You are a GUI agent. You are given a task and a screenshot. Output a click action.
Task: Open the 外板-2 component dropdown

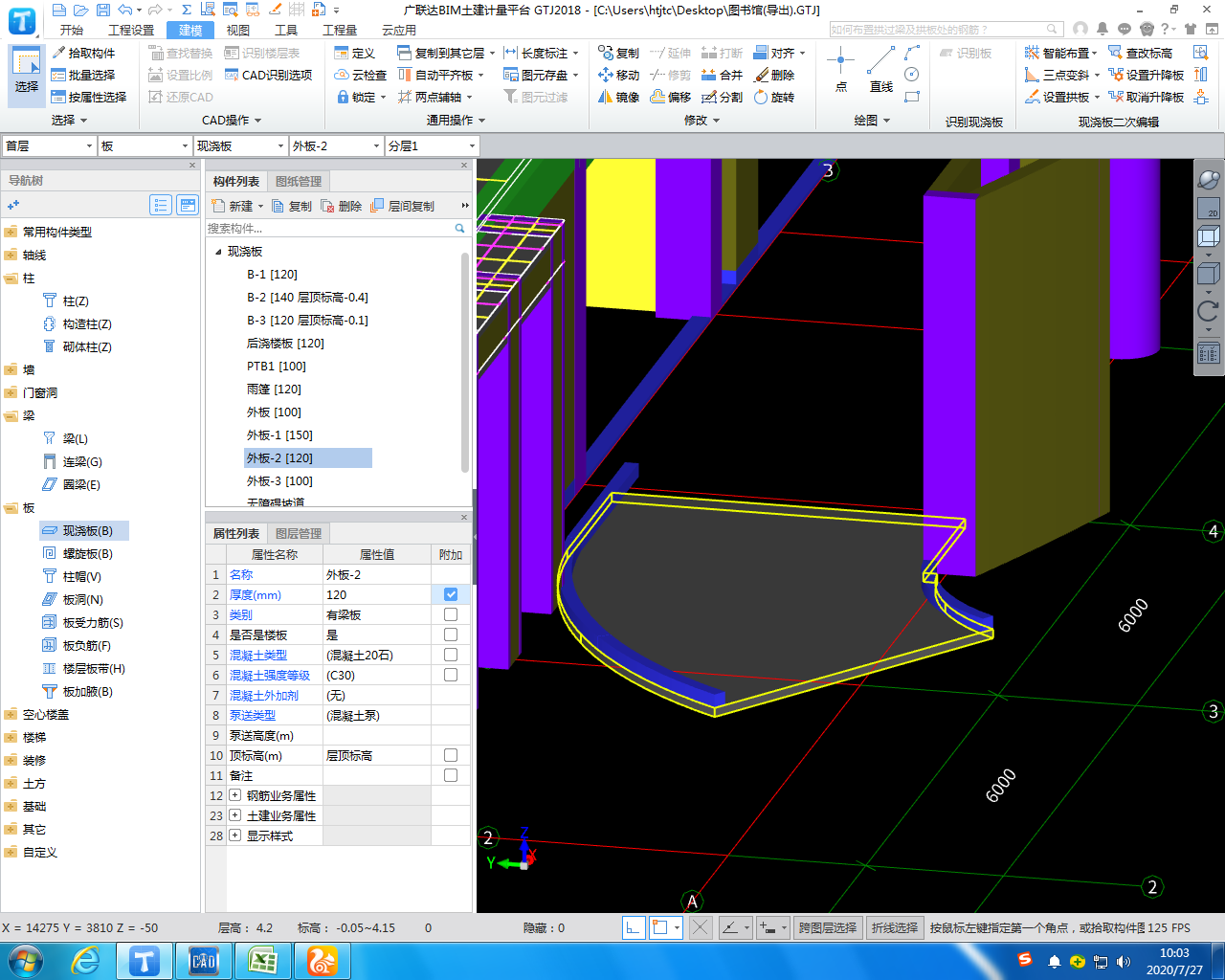336,145
